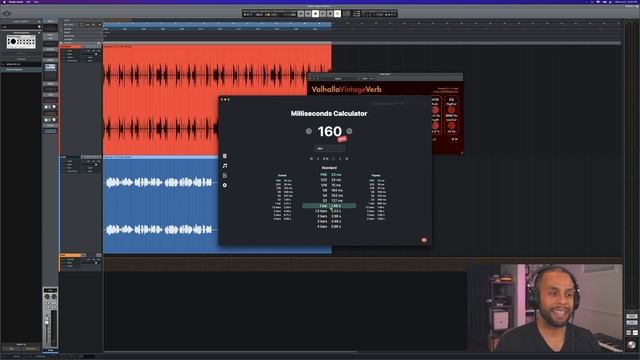Open the Studio One menu in macOS menu bar
Viewport: 640px width, 360px height.
pyautogui.click(x=15, y=2)
